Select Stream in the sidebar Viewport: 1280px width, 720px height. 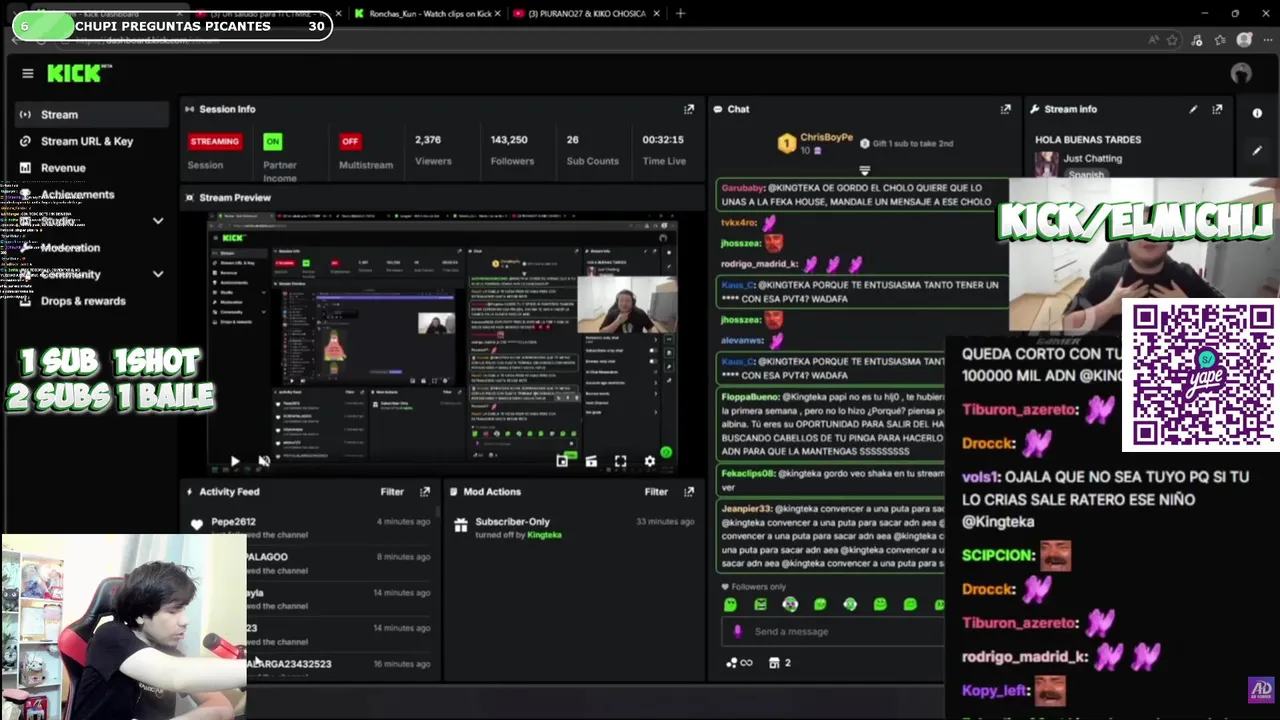point(92,114)
